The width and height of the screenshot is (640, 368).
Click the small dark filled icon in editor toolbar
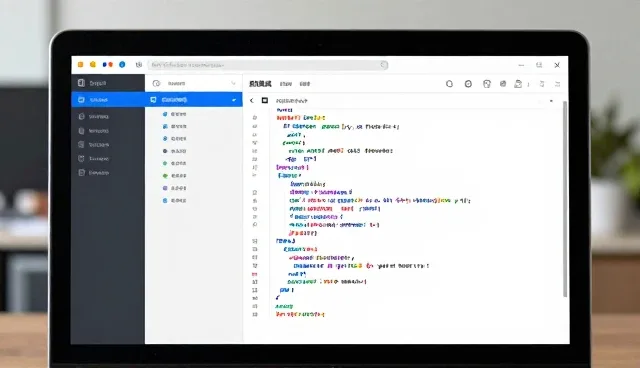pos(503,84)
